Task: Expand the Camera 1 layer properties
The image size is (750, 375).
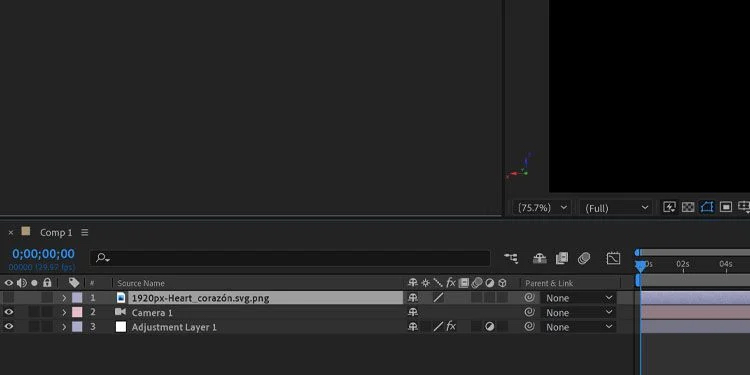Action: (x=64, y=313)
